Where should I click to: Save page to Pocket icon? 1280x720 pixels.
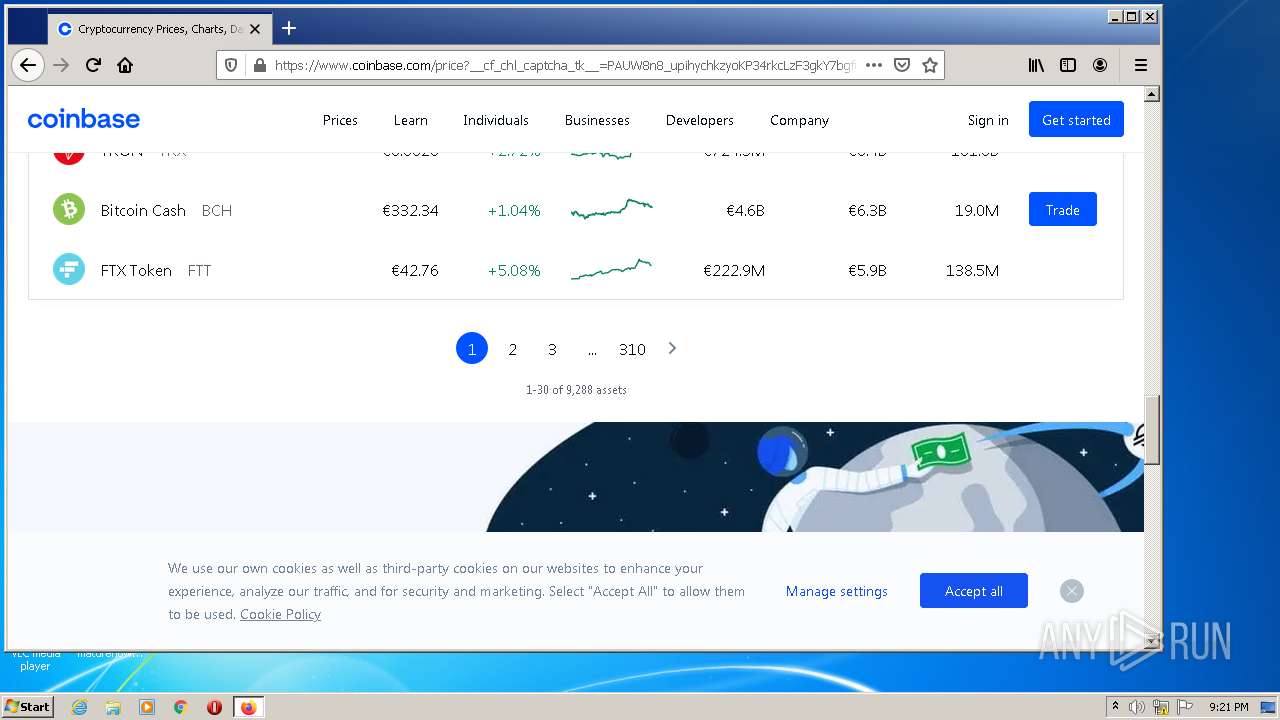[x=901, y=65]
